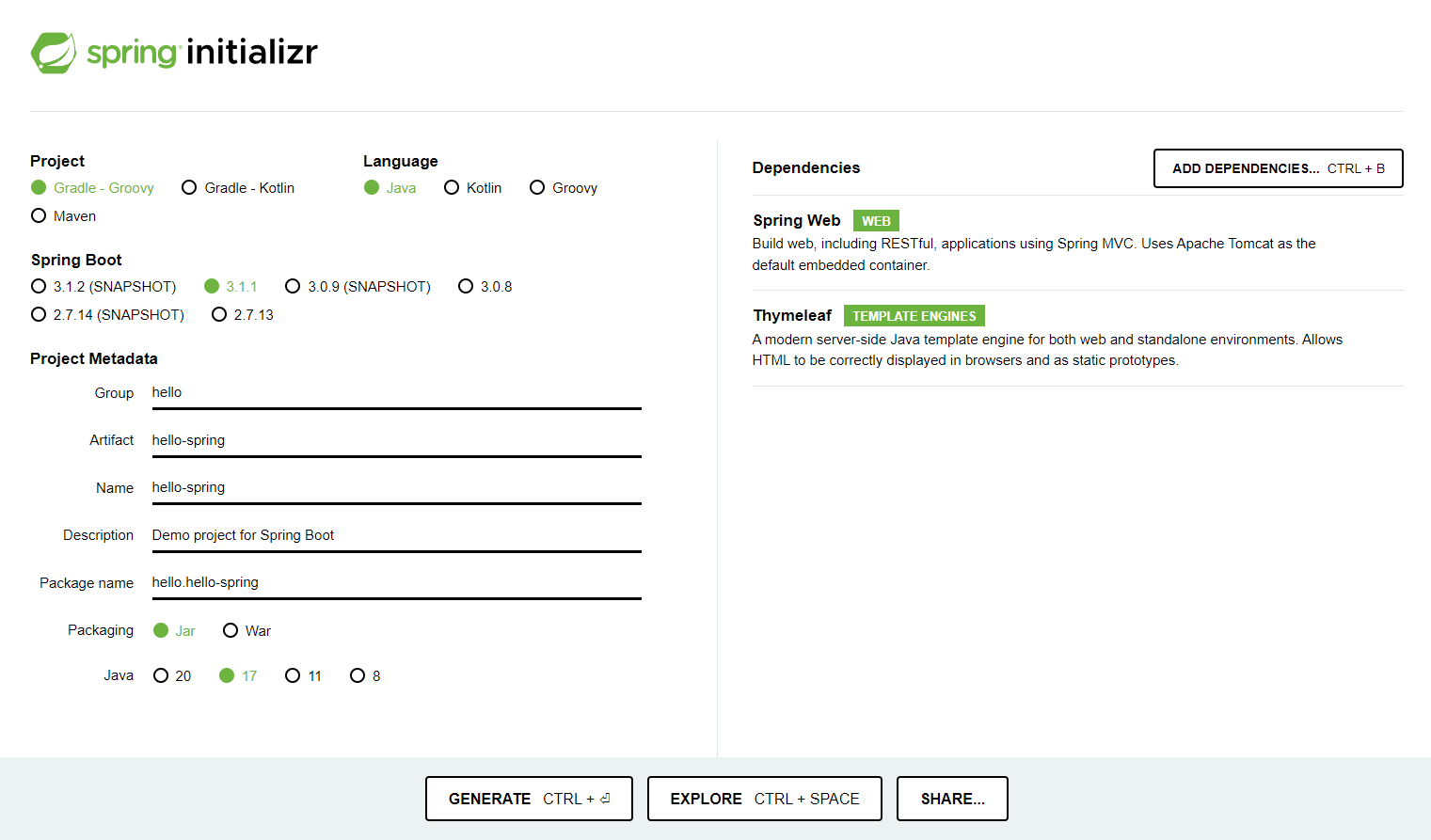Click the Spring Web dependency title
The image size is (1431, 840).
[796, 221]
